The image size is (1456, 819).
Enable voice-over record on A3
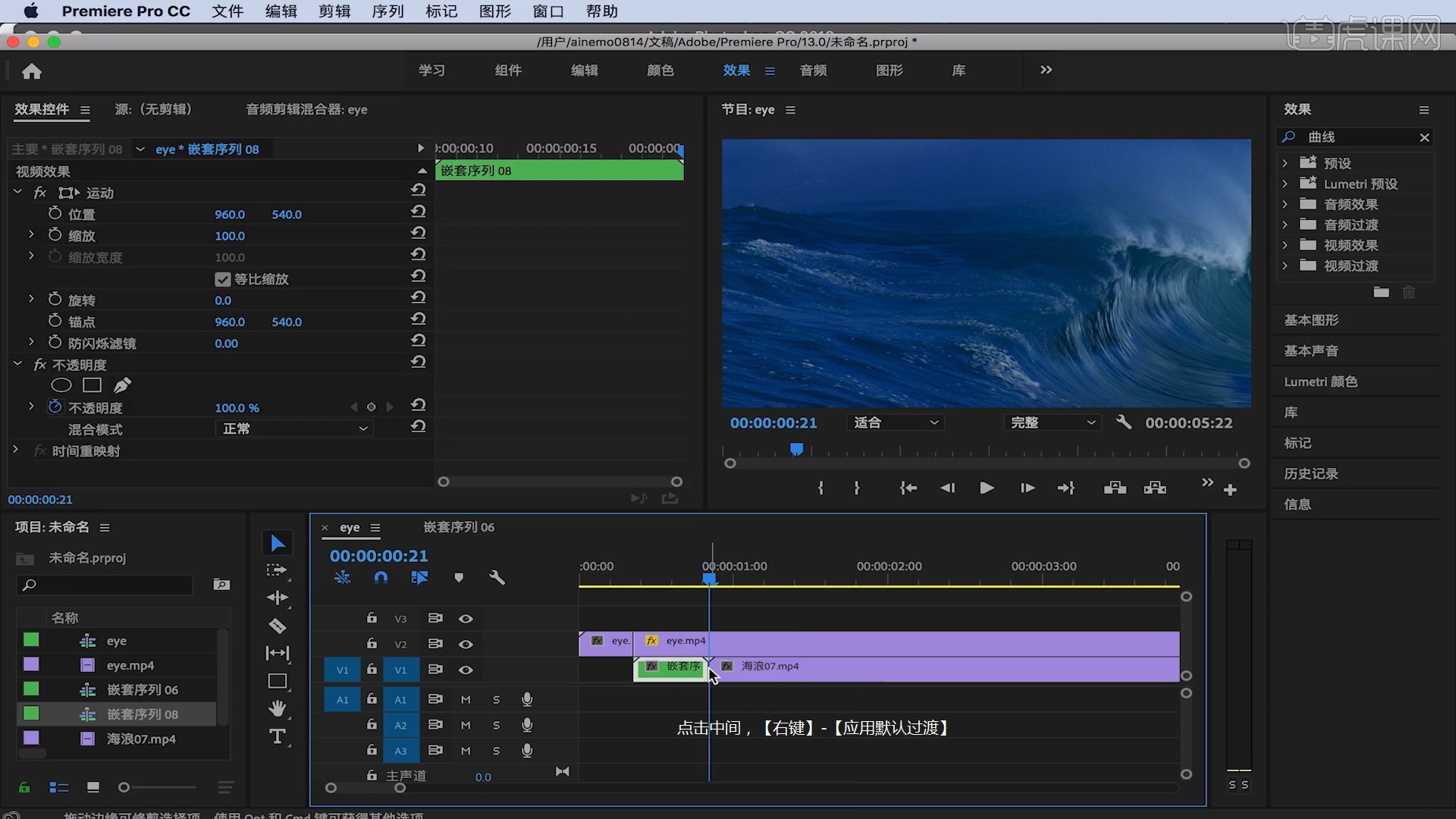tap(527, 751)
